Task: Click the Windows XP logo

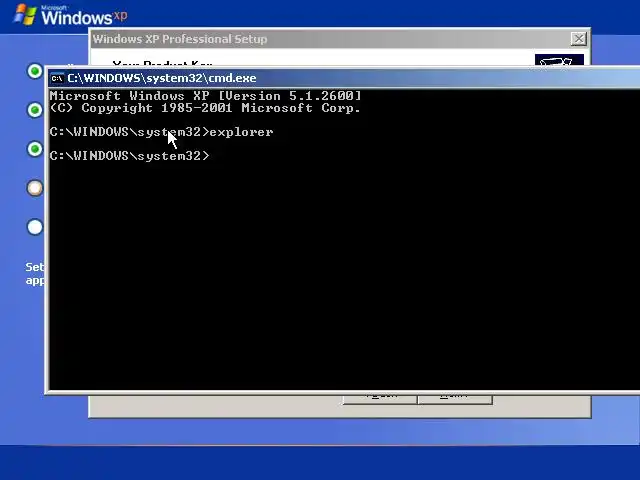Action: (x=70, y=16)
